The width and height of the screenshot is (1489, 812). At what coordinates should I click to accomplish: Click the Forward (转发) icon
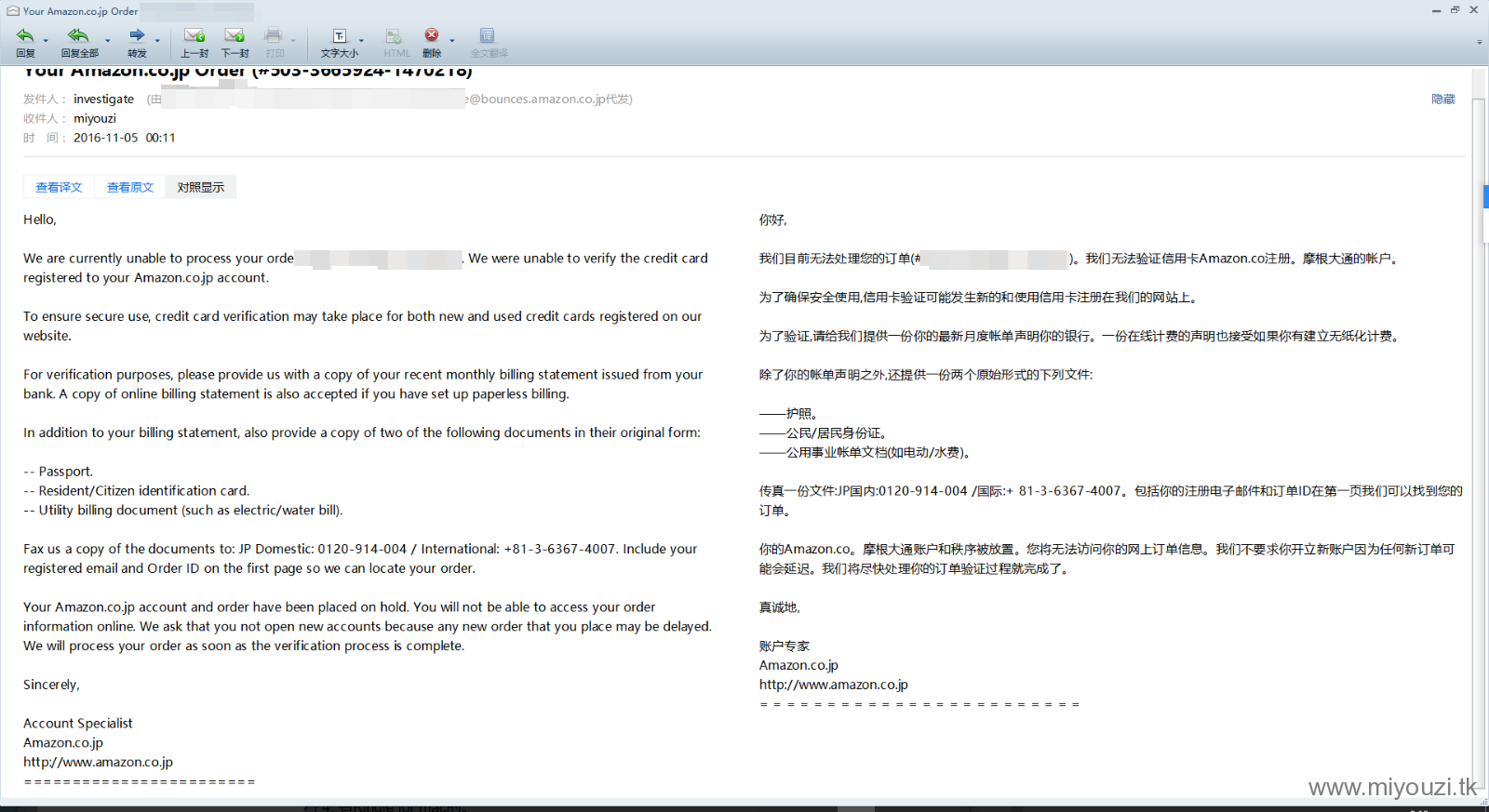point(137,36)
